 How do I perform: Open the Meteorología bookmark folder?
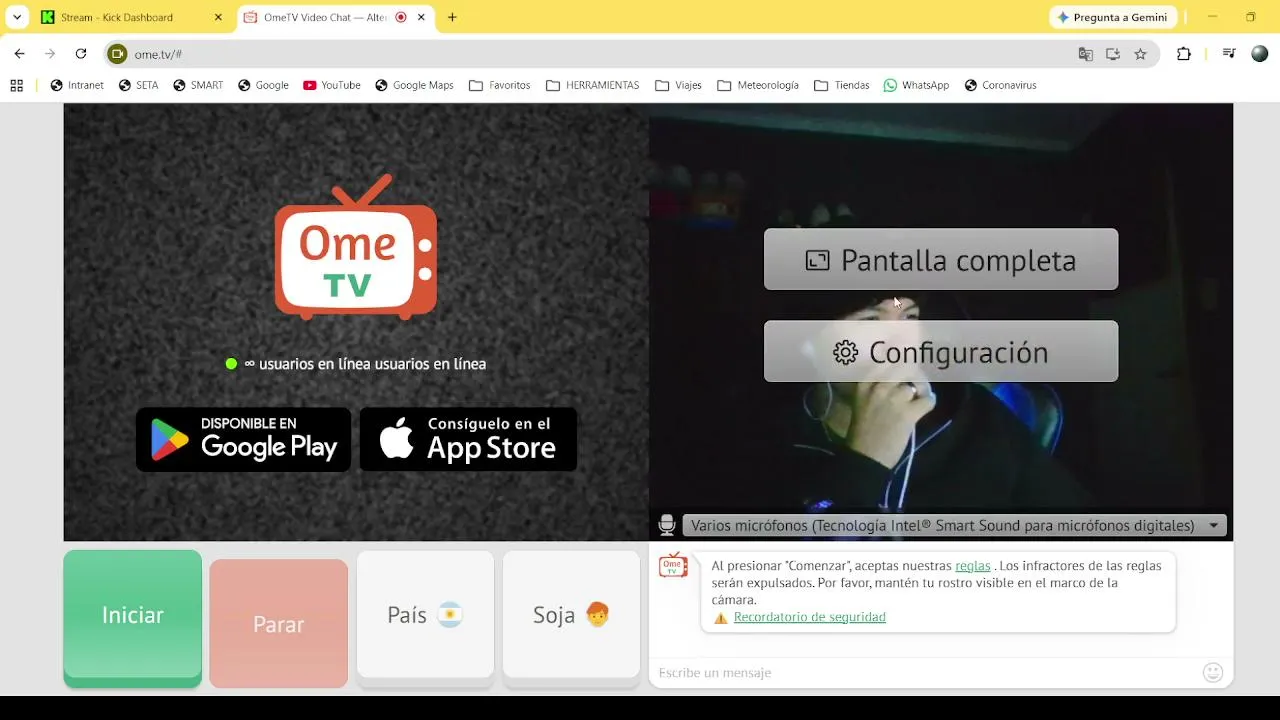758,85
